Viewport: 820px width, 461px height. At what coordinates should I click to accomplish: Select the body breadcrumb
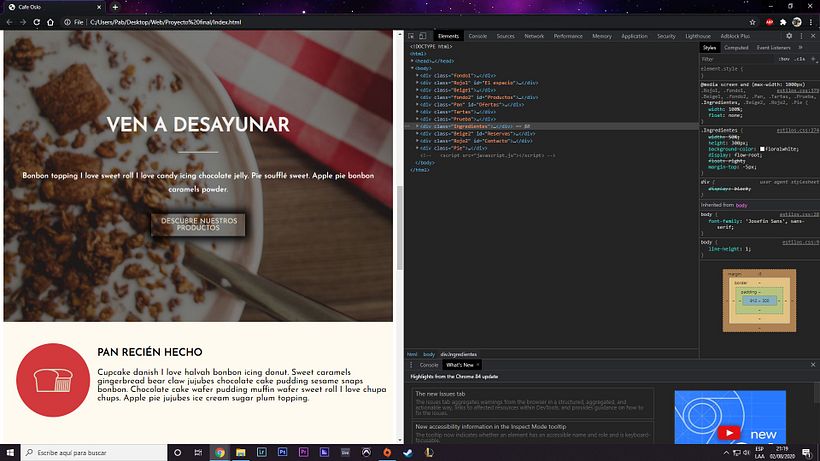point(429,354)
